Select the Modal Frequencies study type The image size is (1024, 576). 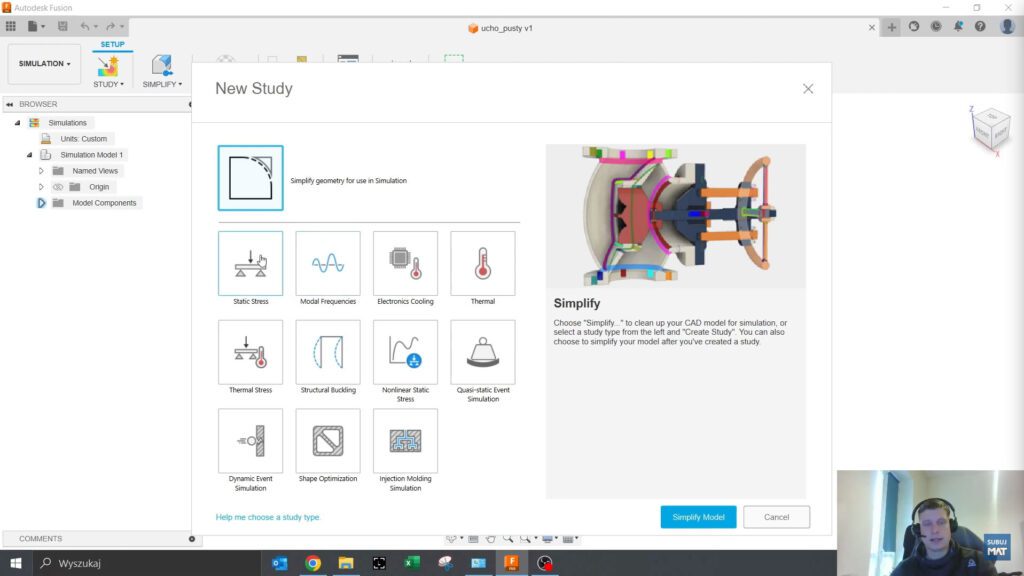point(327,262)
